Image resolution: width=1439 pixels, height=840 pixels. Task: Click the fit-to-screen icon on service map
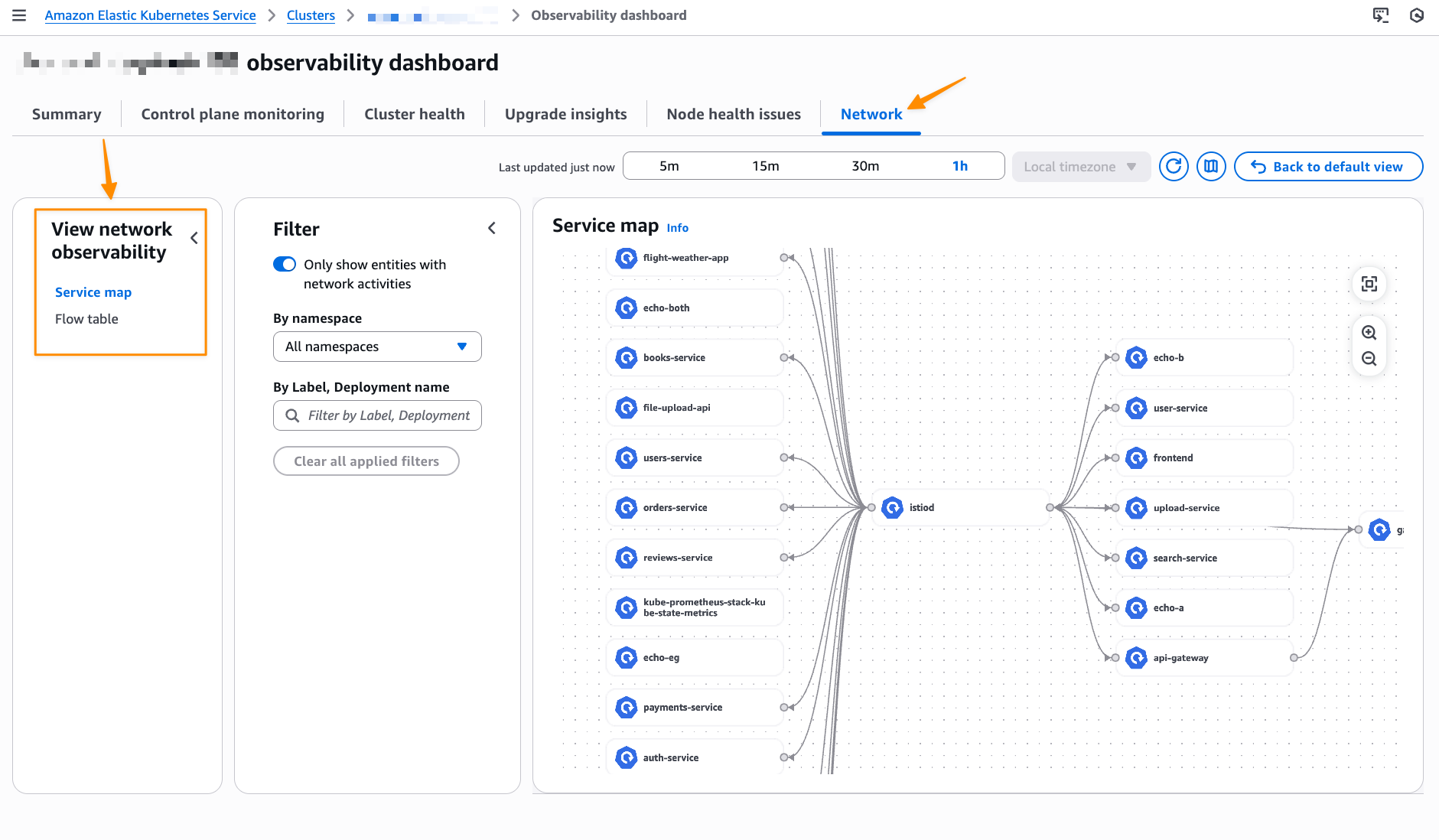1369,284
